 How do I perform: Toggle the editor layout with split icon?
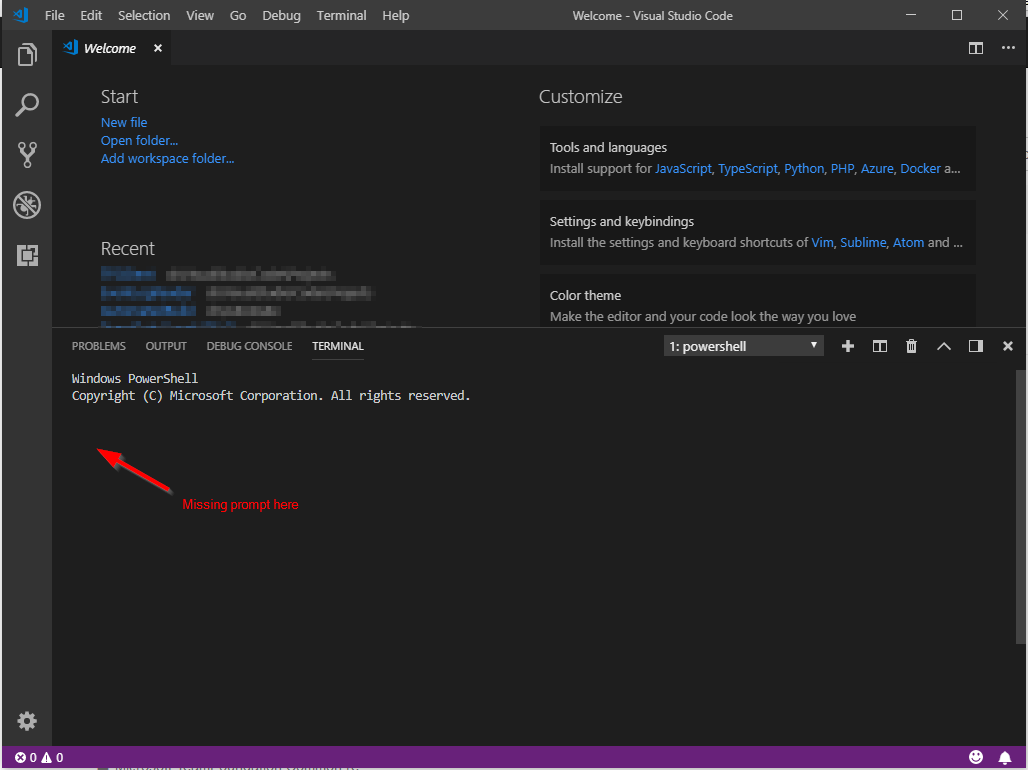pos(975,47)
